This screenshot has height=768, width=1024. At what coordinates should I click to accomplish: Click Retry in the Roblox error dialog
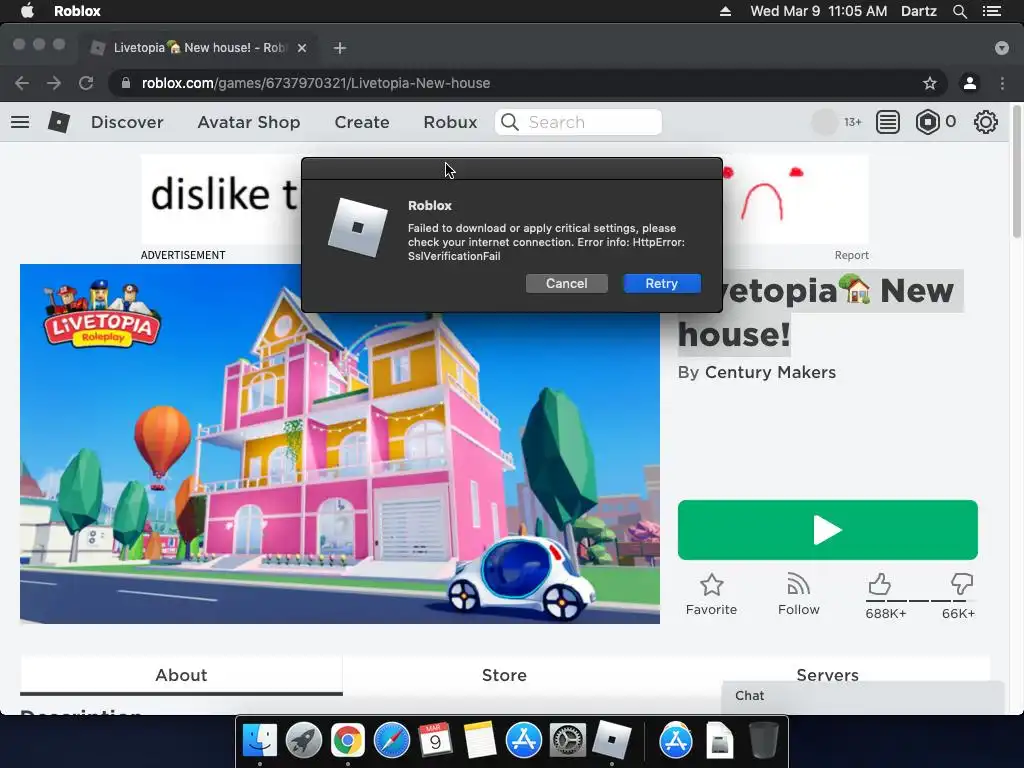coord(662,283)
